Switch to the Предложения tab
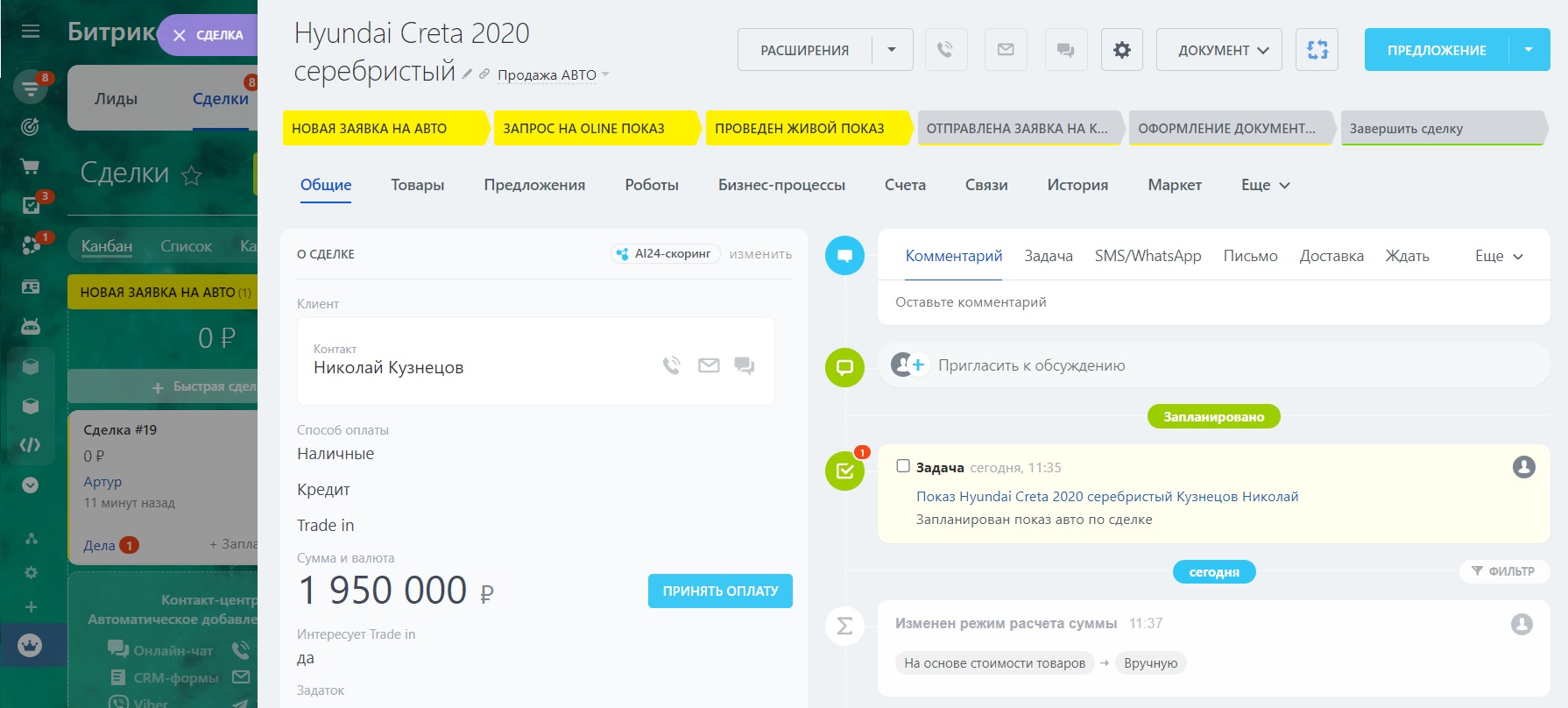This screenshot has height=708, width=1568. [x=534, y=185]
